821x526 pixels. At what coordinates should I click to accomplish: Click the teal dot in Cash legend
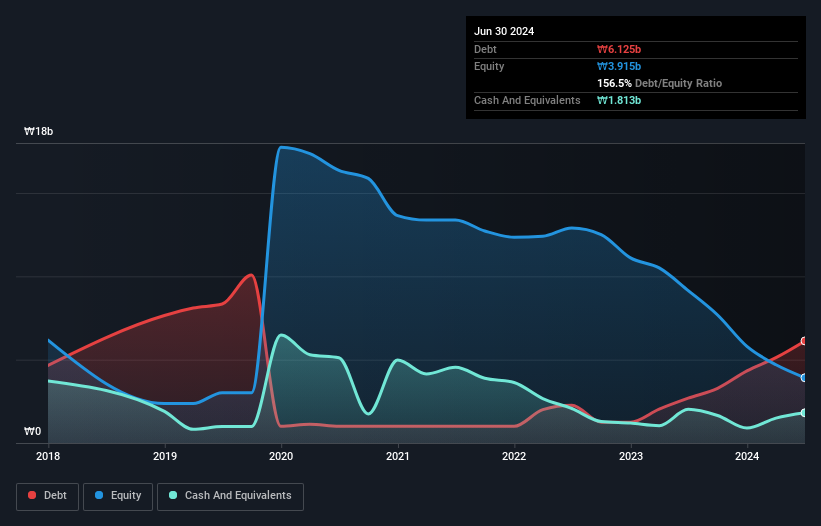[x=173, y=495]
